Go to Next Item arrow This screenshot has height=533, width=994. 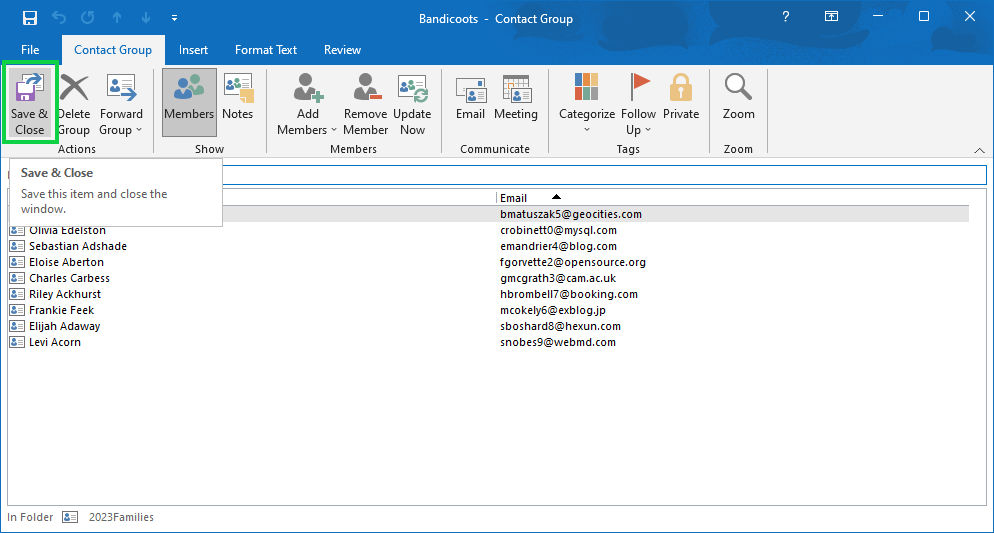[146, 18]
